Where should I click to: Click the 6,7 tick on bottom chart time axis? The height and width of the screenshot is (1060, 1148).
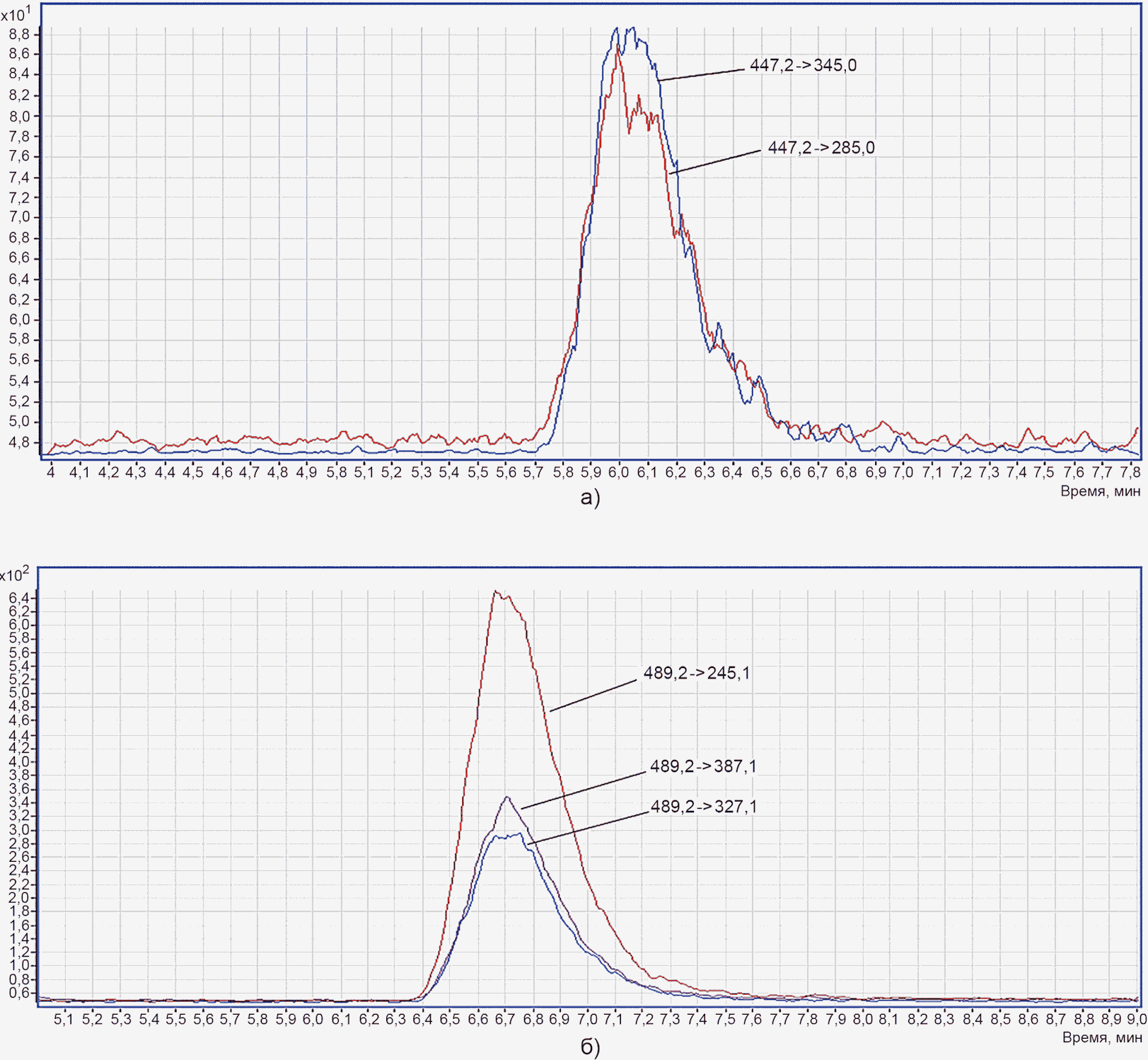(x=505, y=1019)
